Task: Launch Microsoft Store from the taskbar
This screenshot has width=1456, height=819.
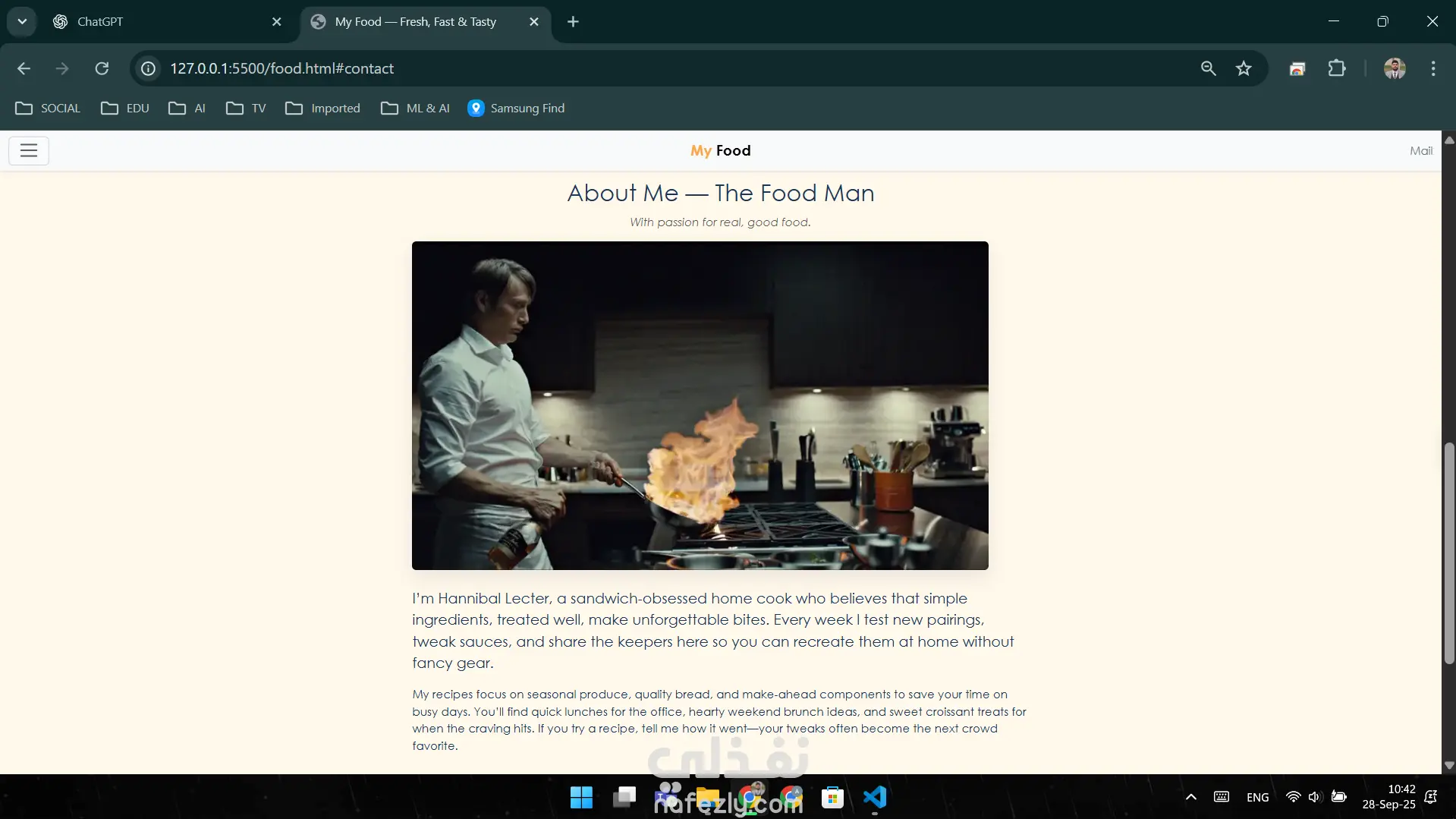Action: pos(832,797)
